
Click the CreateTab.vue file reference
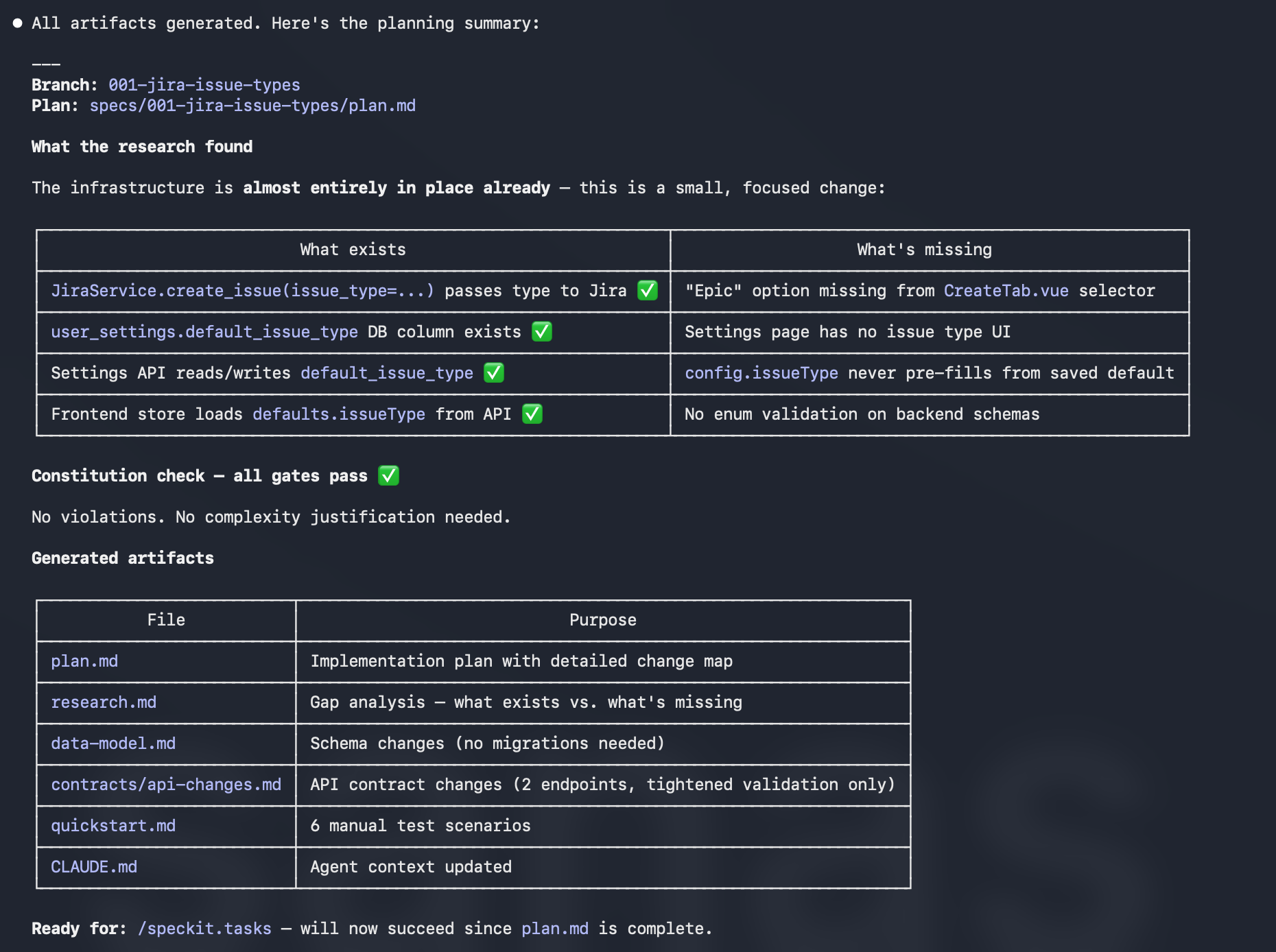(x=1006, y=291)
